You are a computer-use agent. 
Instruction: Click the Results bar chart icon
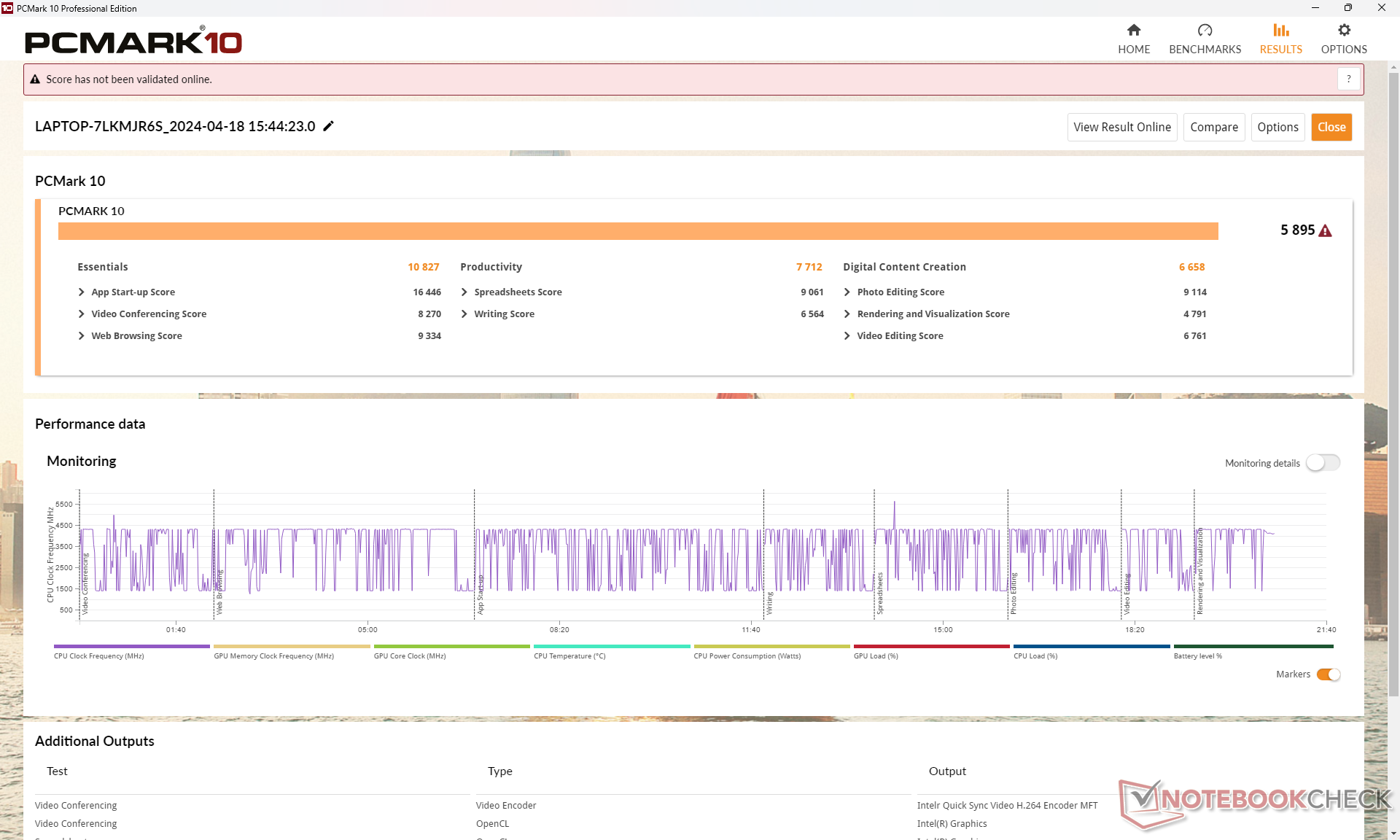(x=1280, y=31)
